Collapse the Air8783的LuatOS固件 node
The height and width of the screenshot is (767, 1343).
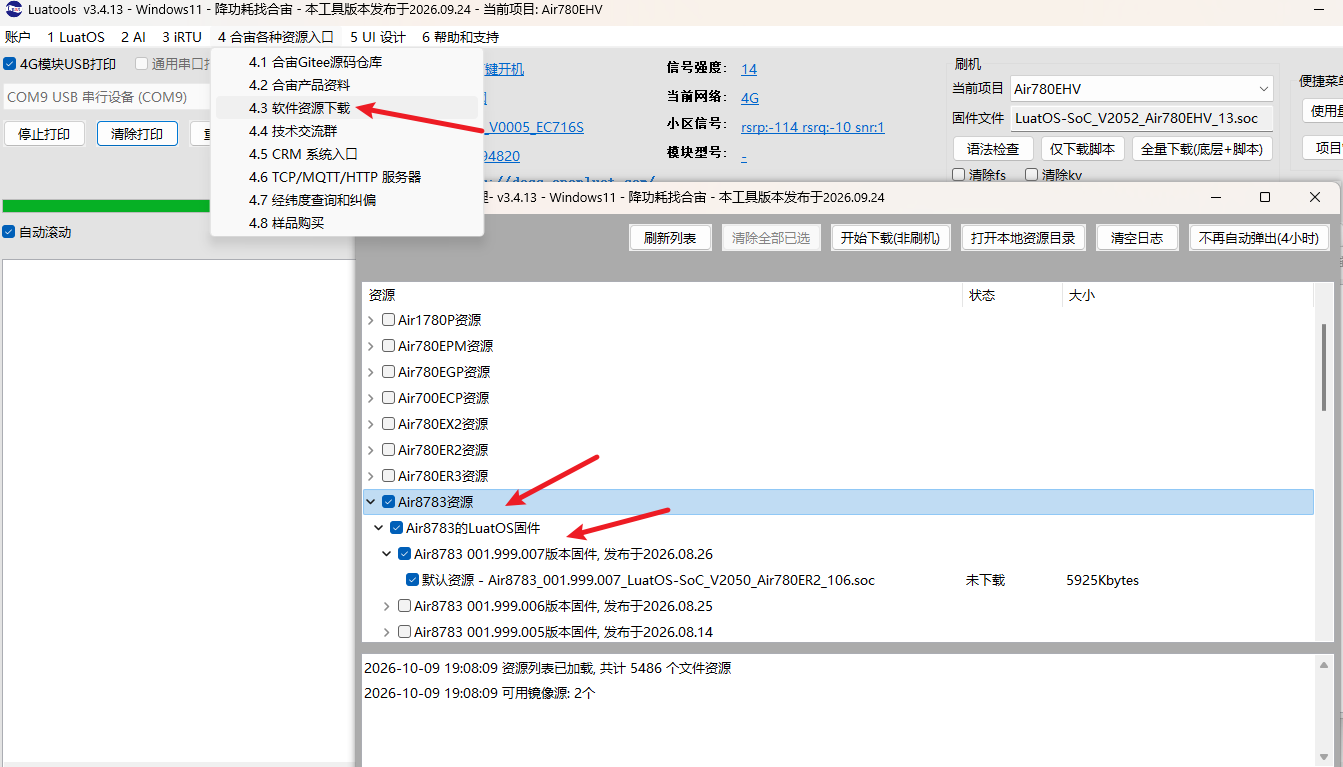pos(379,528)
